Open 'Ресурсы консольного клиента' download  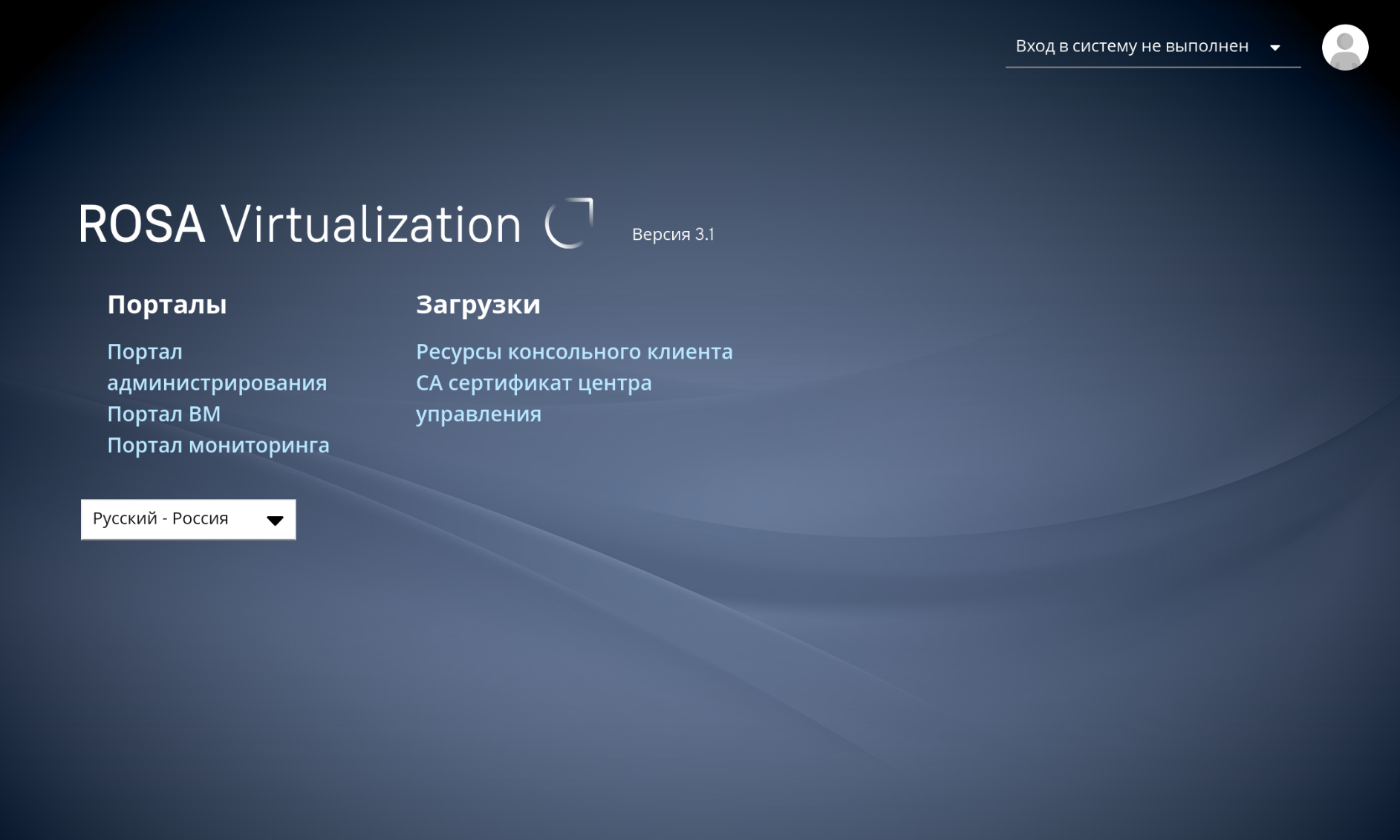coord(574,352)
